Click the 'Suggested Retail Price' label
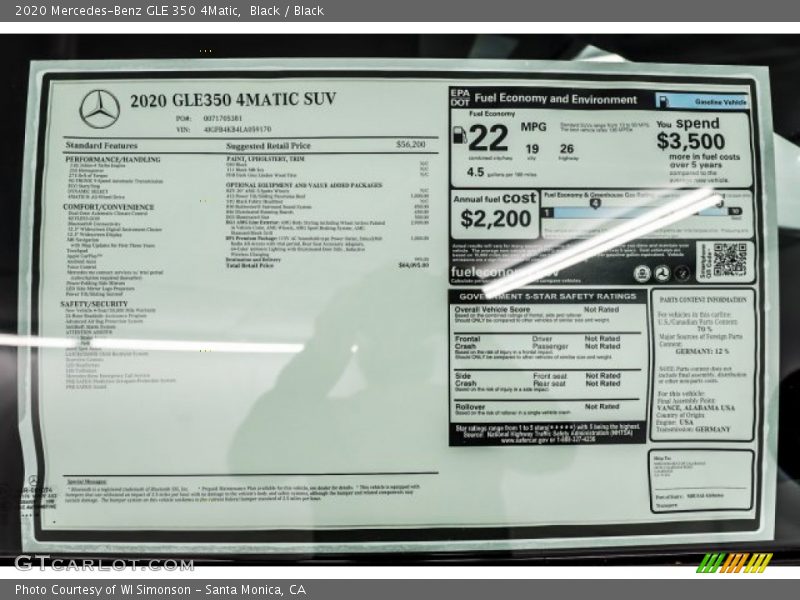Screen dimensions: 800x600 pyautogui.click(x=268, y=146)
